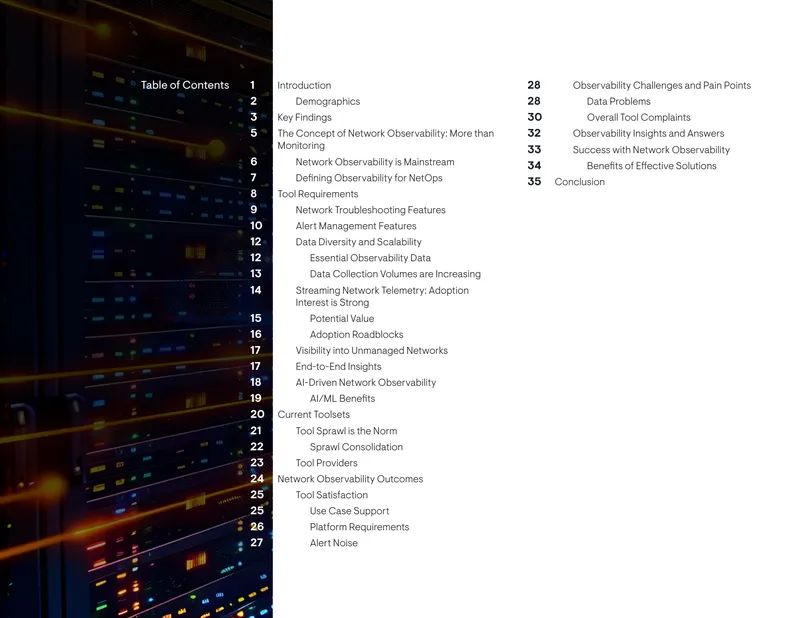
Task: Select Benefits of Effective Solutions
Action: click(651, 166)
